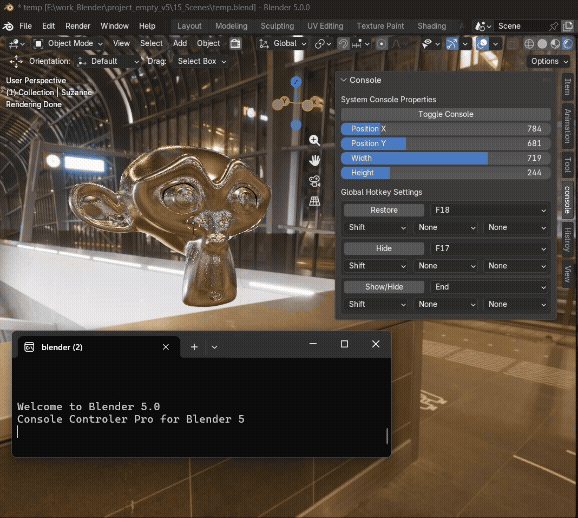Click the Toggle Console button
The image size is (578, 518).
point(446,114)
